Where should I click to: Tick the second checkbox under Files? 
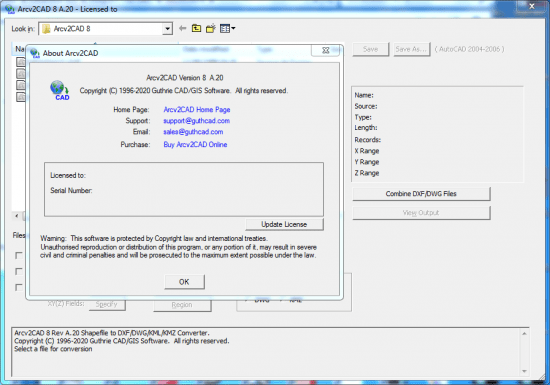pos(19,271)
